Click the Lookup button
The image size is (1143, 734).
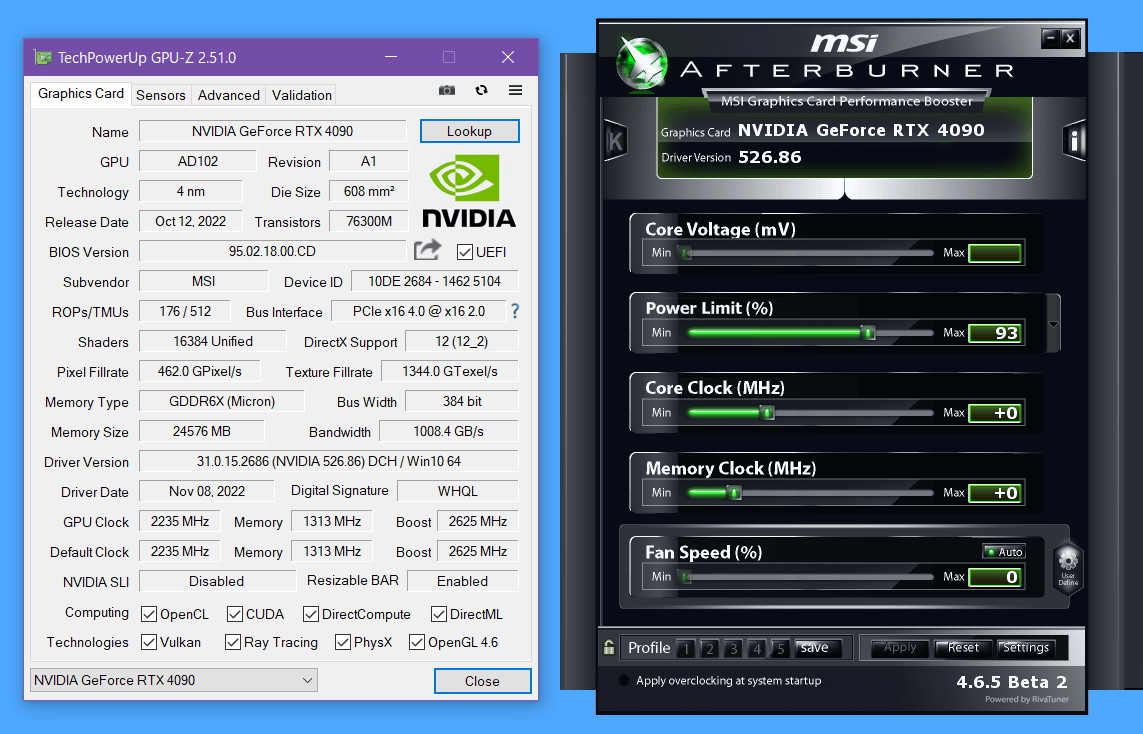click(x=469, y=131)
